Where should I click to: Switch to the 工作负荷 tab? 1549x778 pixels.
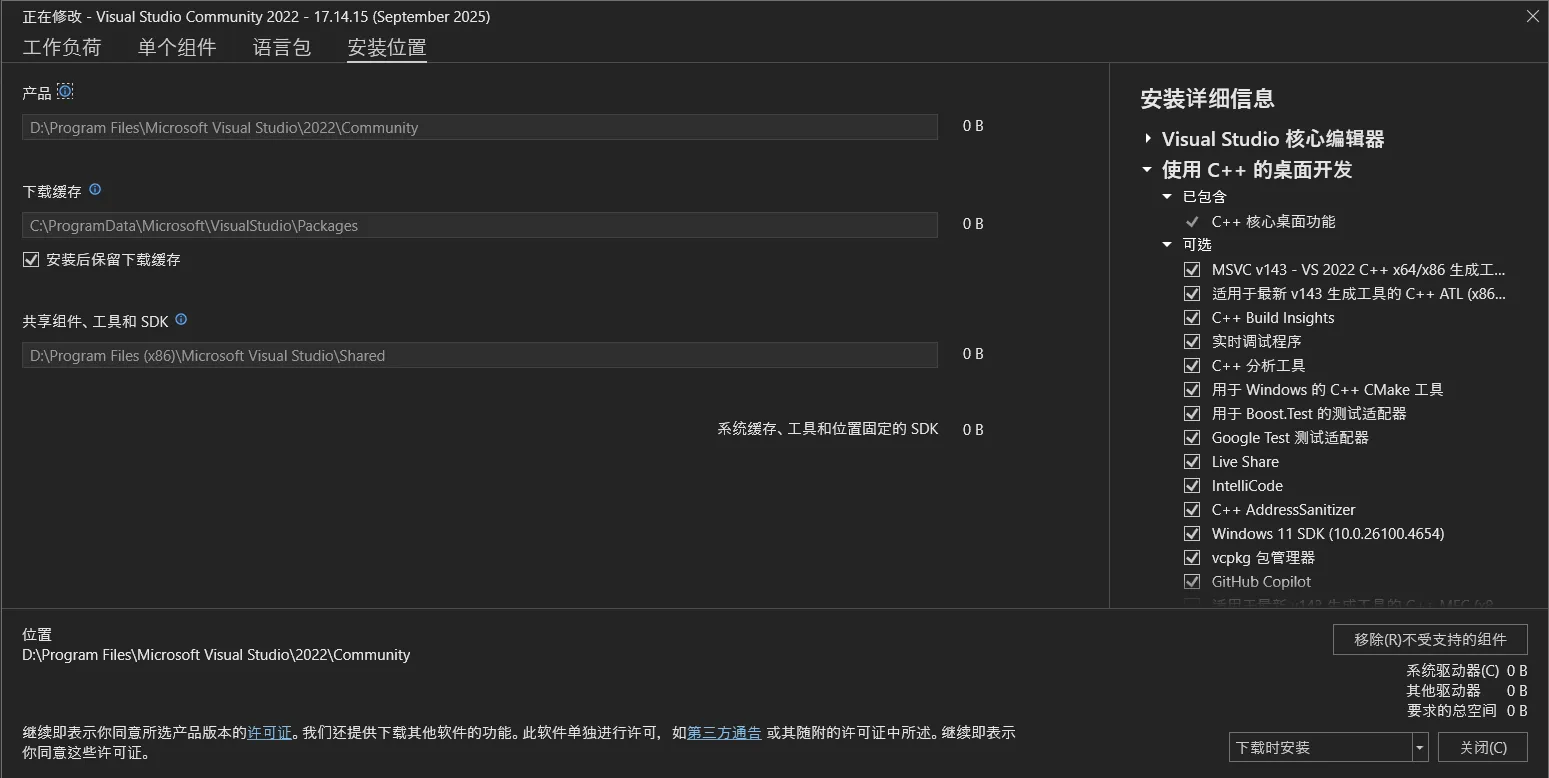click(x=62, y=47)
